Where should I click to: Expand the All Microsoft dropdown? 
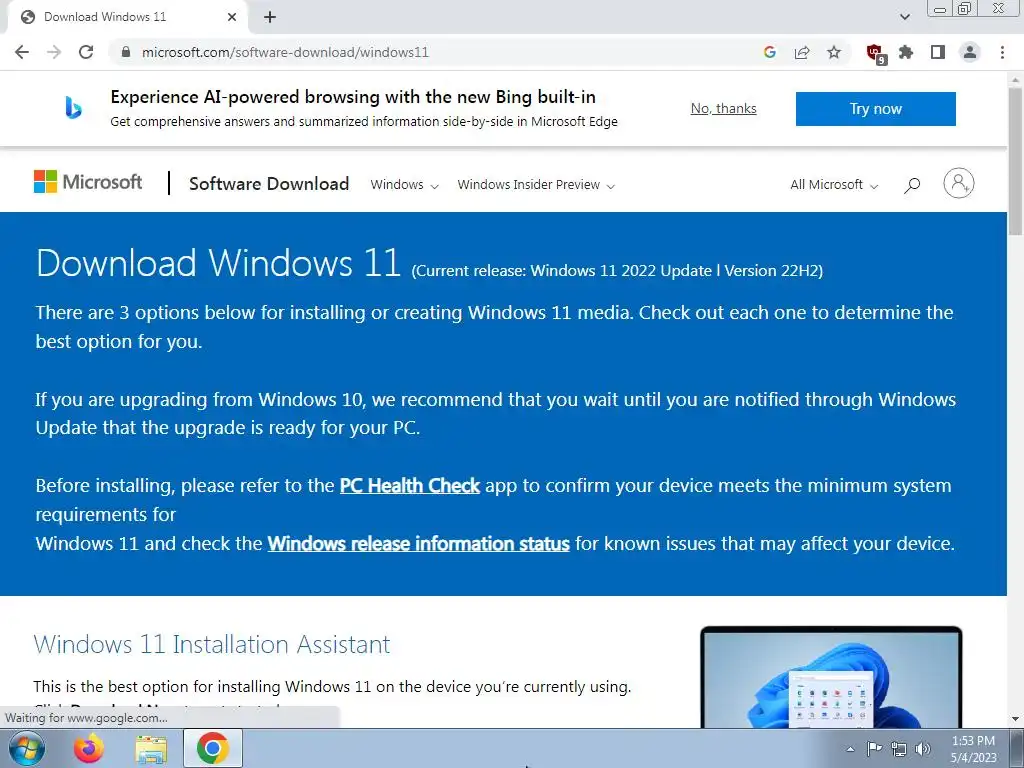point(834,185)
